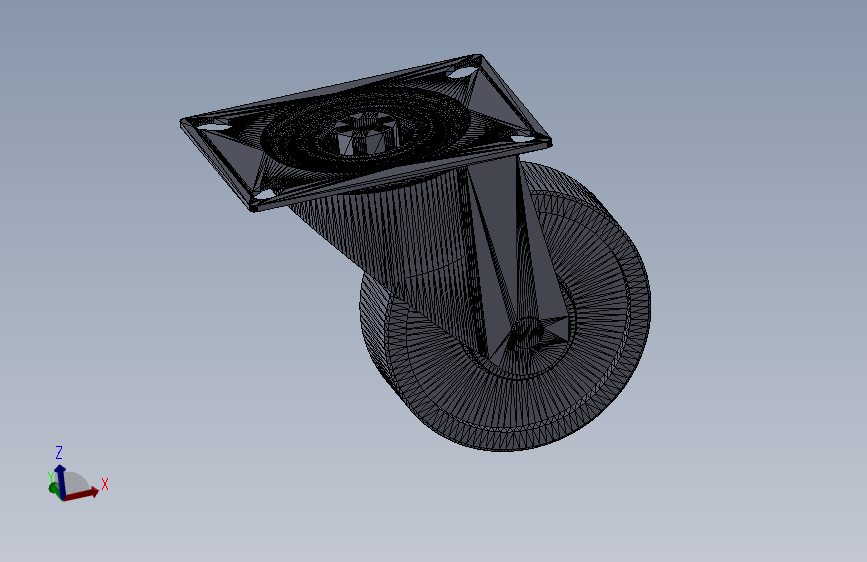Select the center kingpin nut on plate
Viewport: 867px width, 562px height.
367,134
